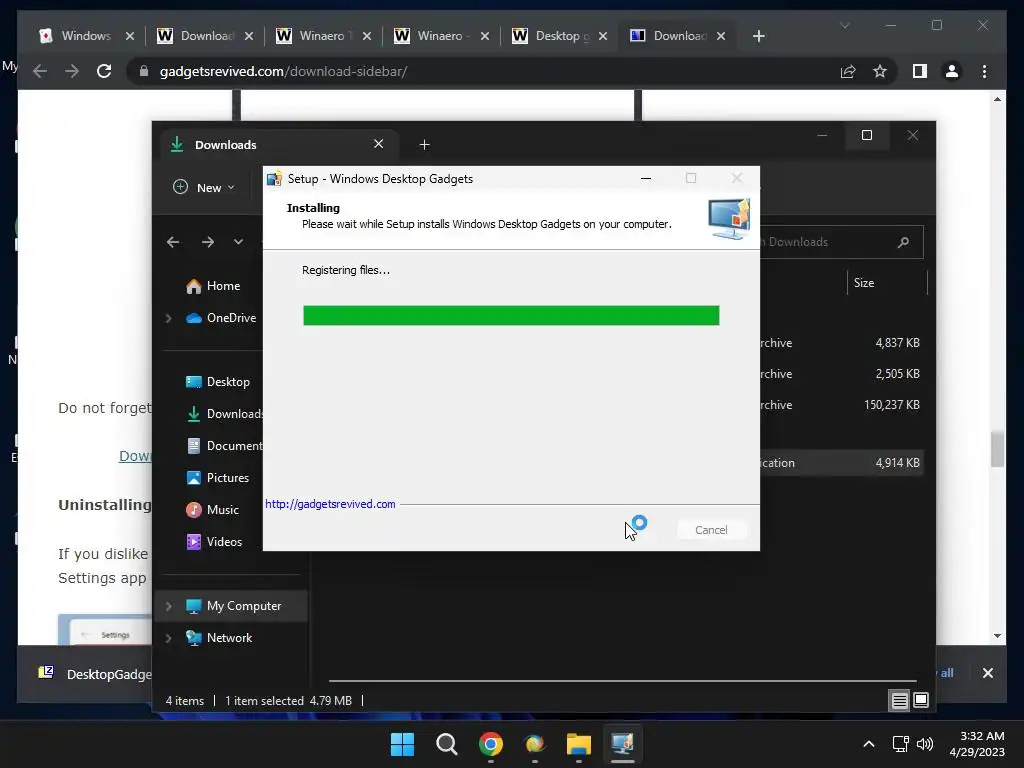Click Chrome page vertical scrollbar thumb

997,449
